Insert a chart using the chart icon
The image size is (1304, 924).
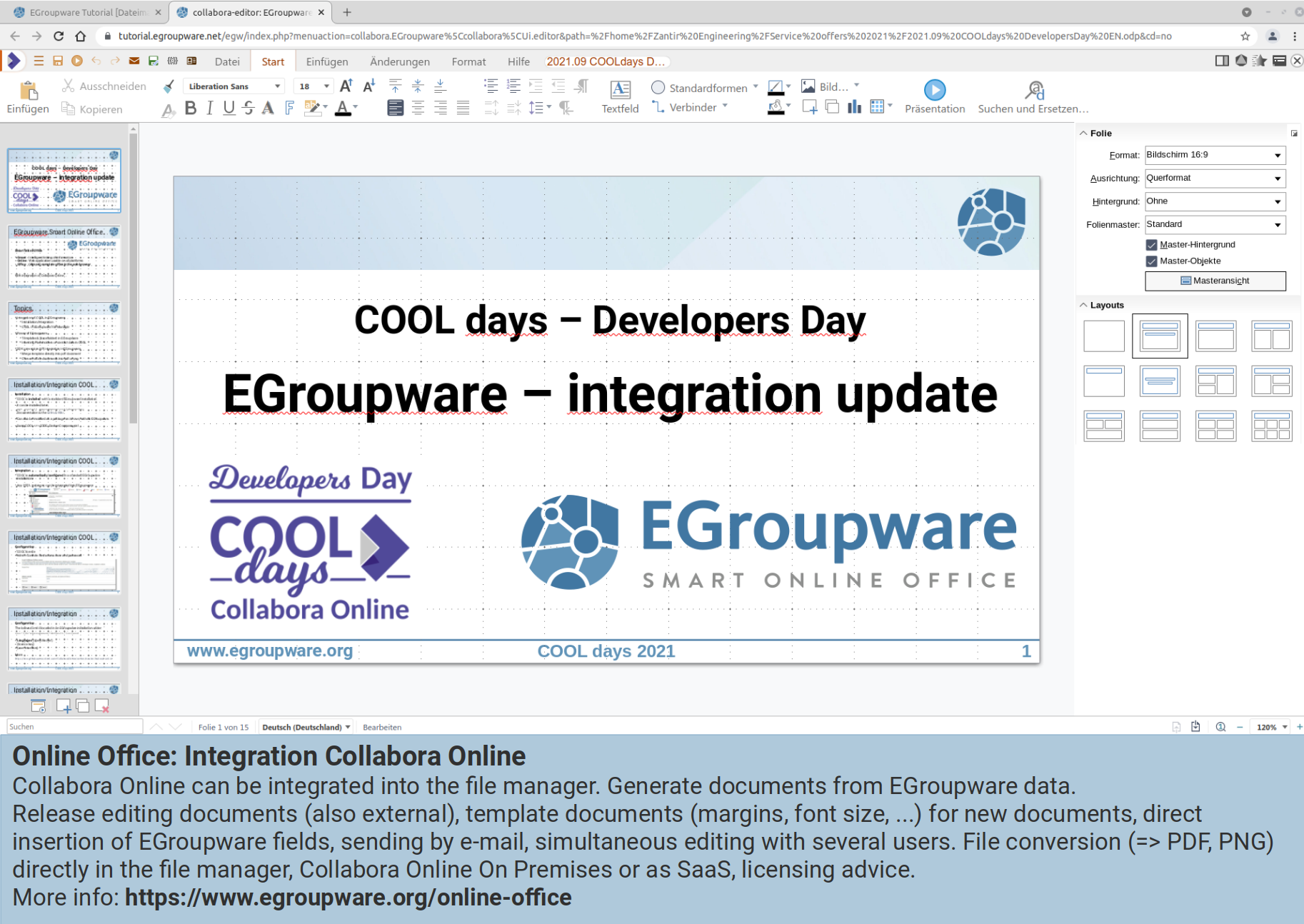coord(854,107)
